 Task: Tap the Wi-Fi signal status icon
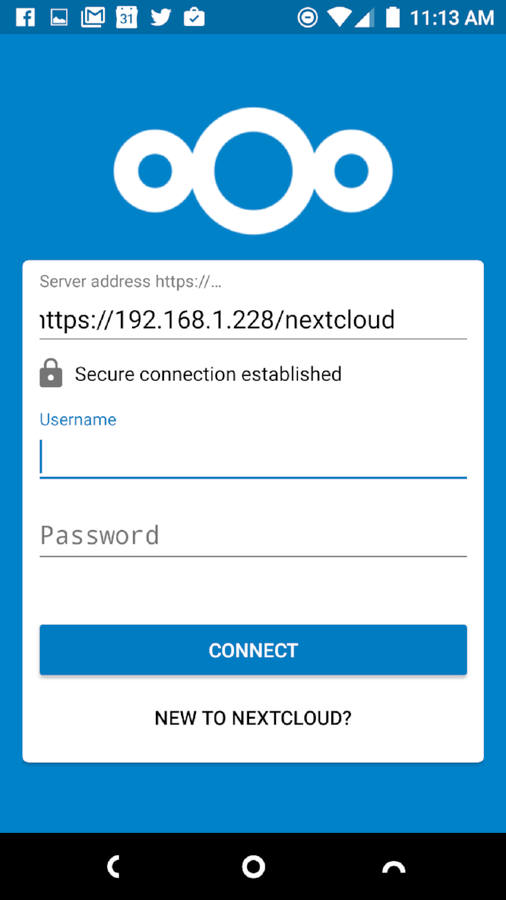tap(339, 17)
